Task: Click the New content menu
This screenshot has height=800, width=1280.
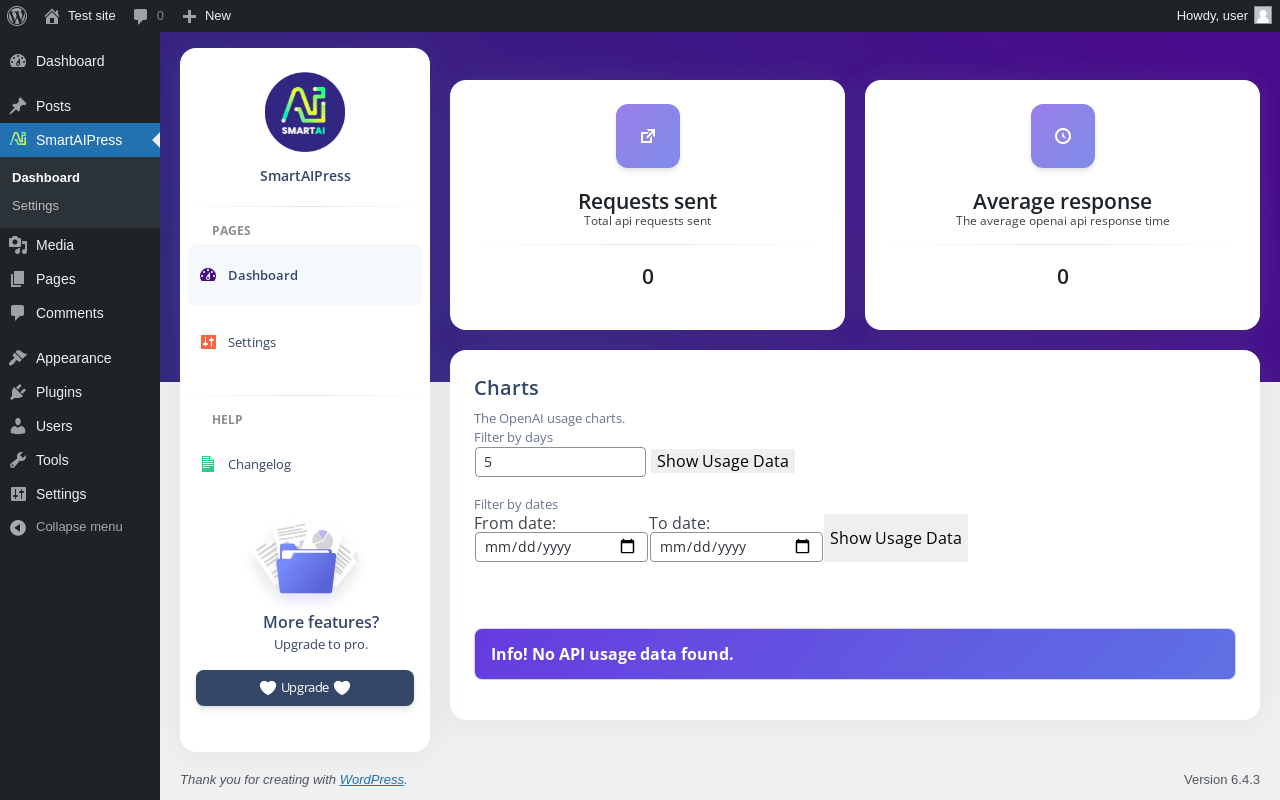Action: [x=207, y=16]
